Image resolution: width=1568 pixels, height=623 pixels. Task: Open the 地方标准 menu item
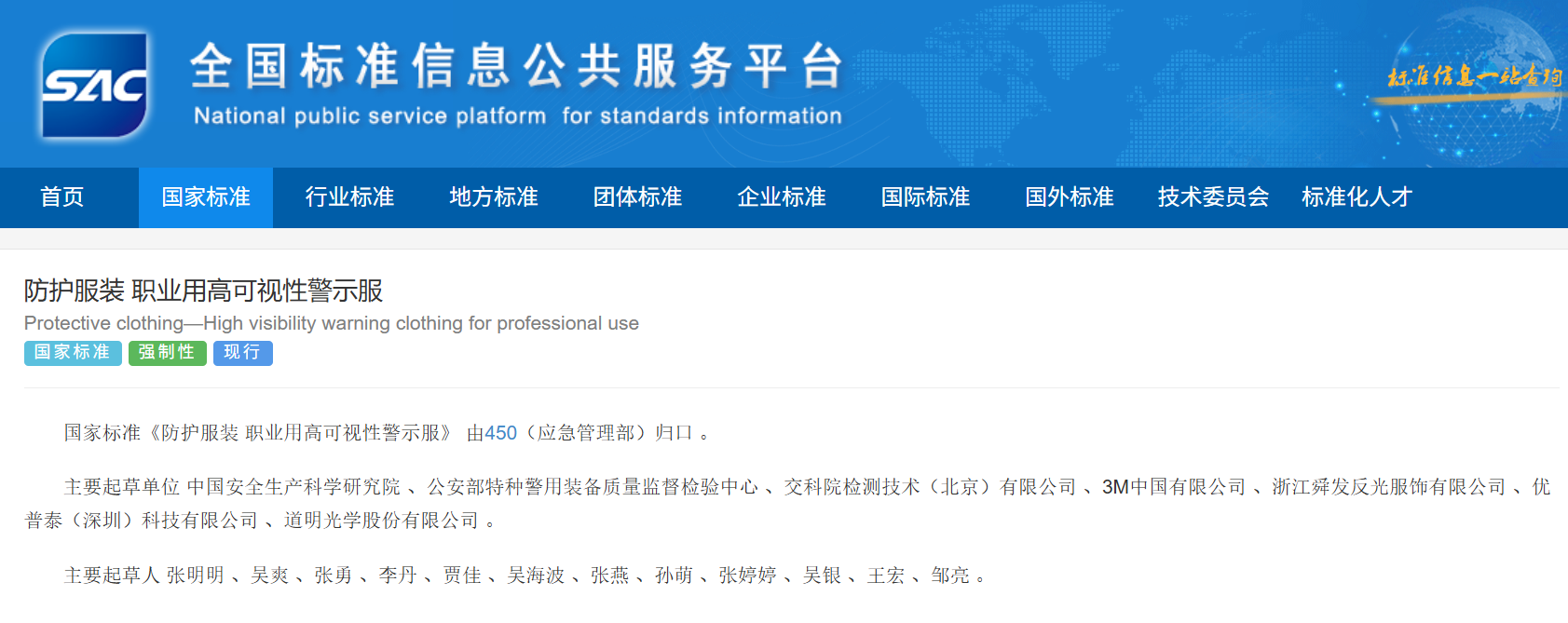click(494, 197)
